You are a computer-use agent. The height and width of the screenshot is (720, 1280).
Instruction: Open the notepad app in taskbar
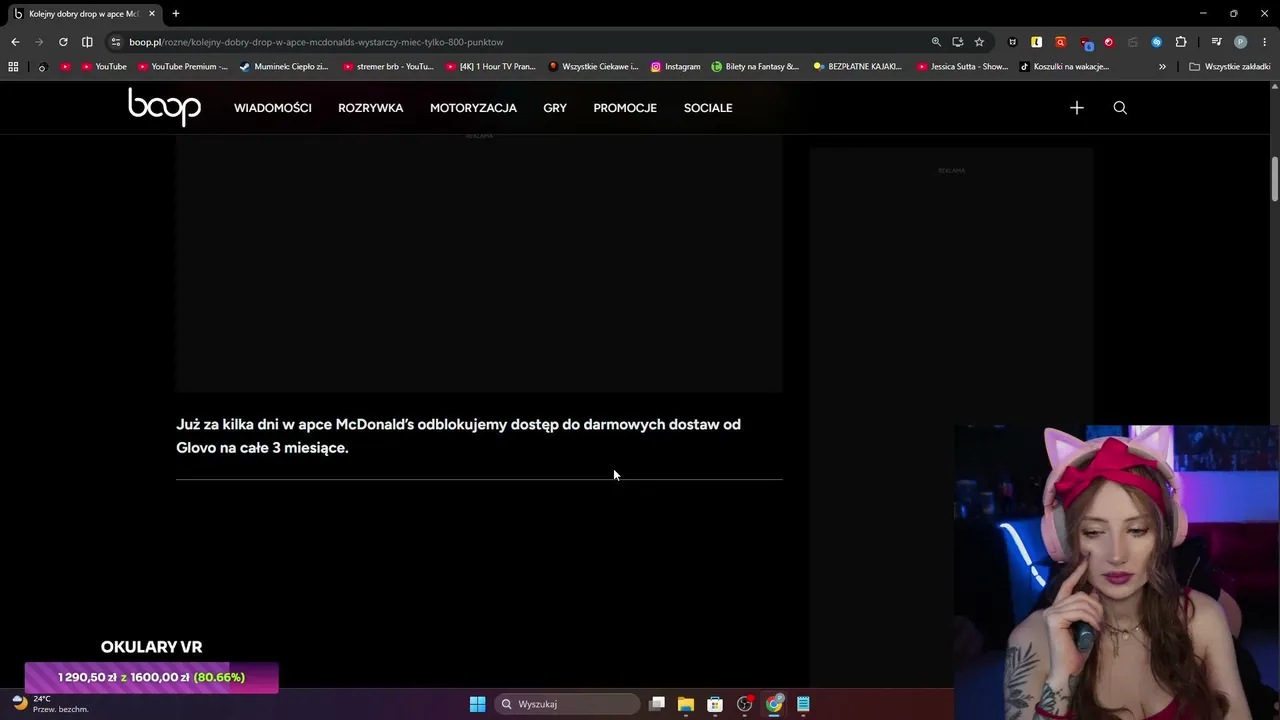click(x=803, y=704)
